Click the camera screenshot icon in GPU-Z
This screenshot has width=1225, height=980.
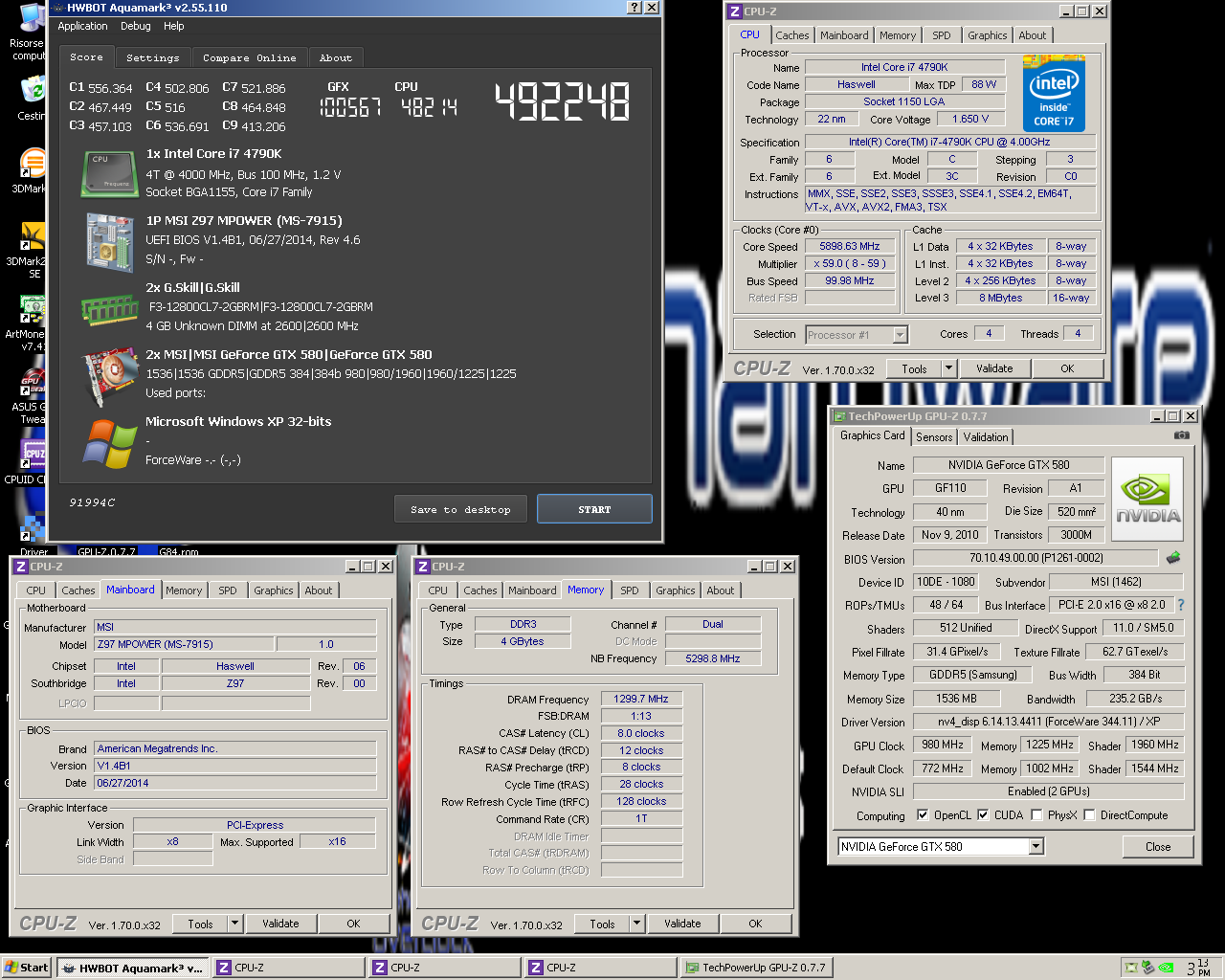[x=1182, y=435]
